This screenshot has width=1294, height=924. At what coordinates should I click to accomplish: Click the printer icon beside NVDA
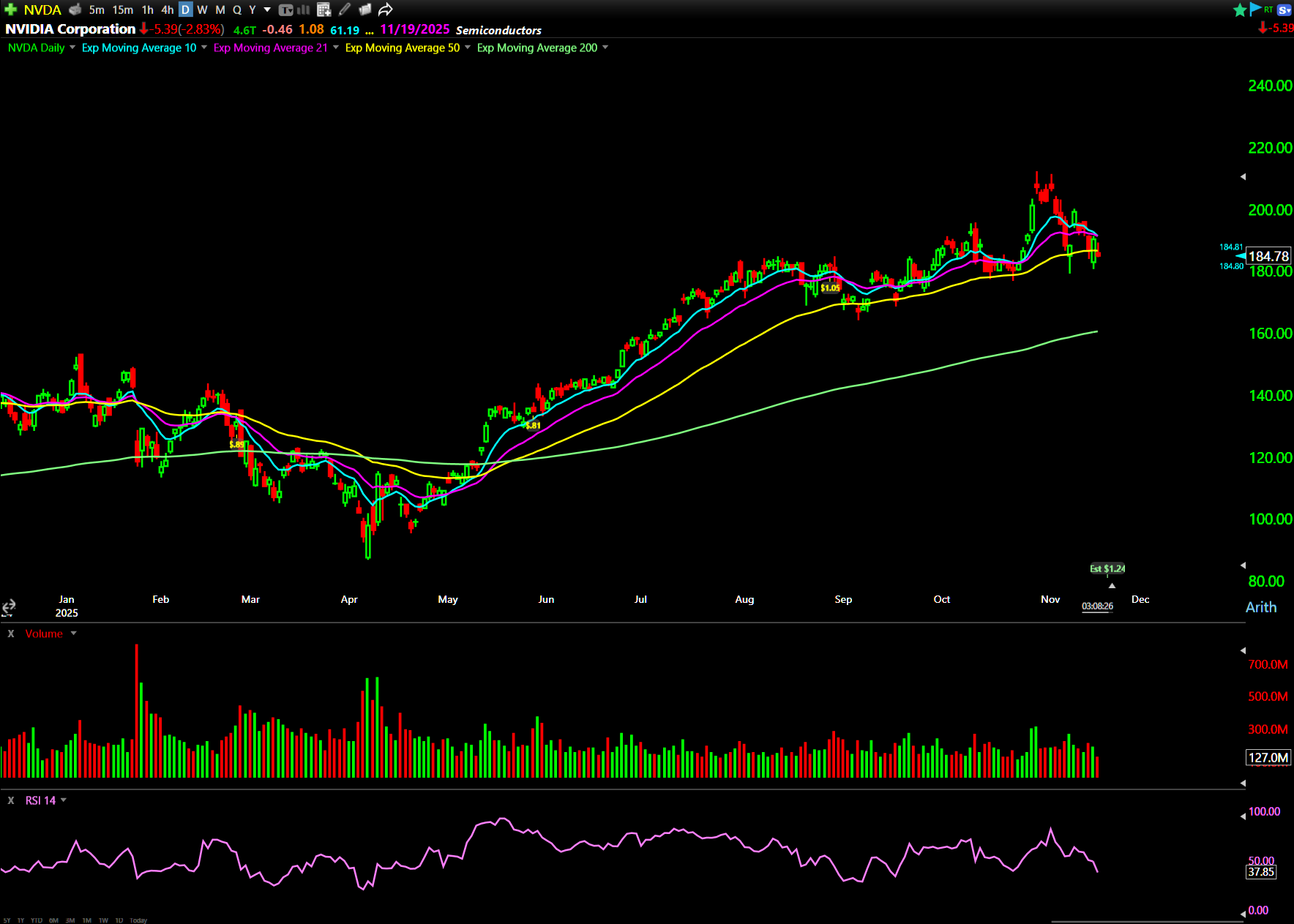(x=75, y=10)
